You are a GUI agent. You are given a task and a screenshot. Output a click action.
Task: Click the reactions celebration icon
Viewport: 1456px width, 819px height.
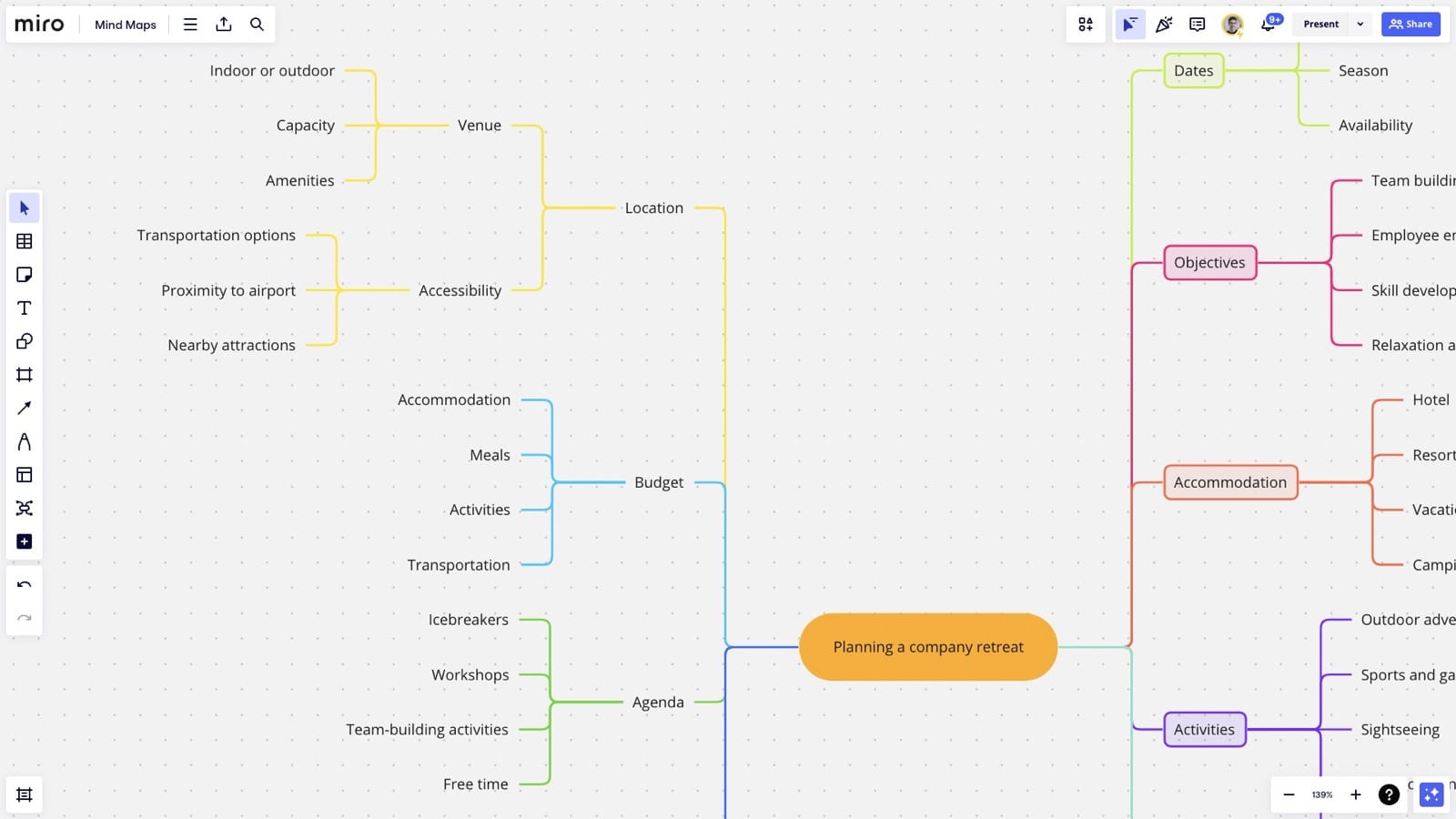click(x=1164, y=25)
